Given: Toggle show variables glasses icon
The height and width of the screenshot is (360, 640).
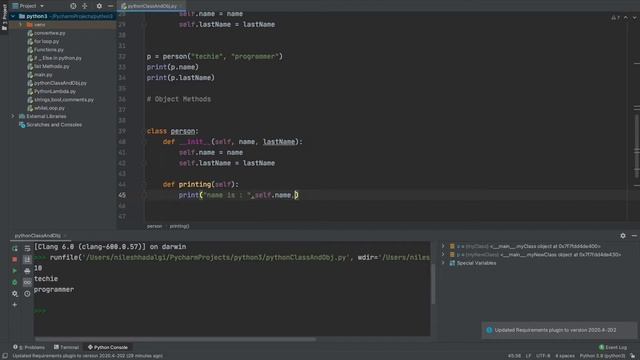Looking at the screenshot, I should (27, 282).
